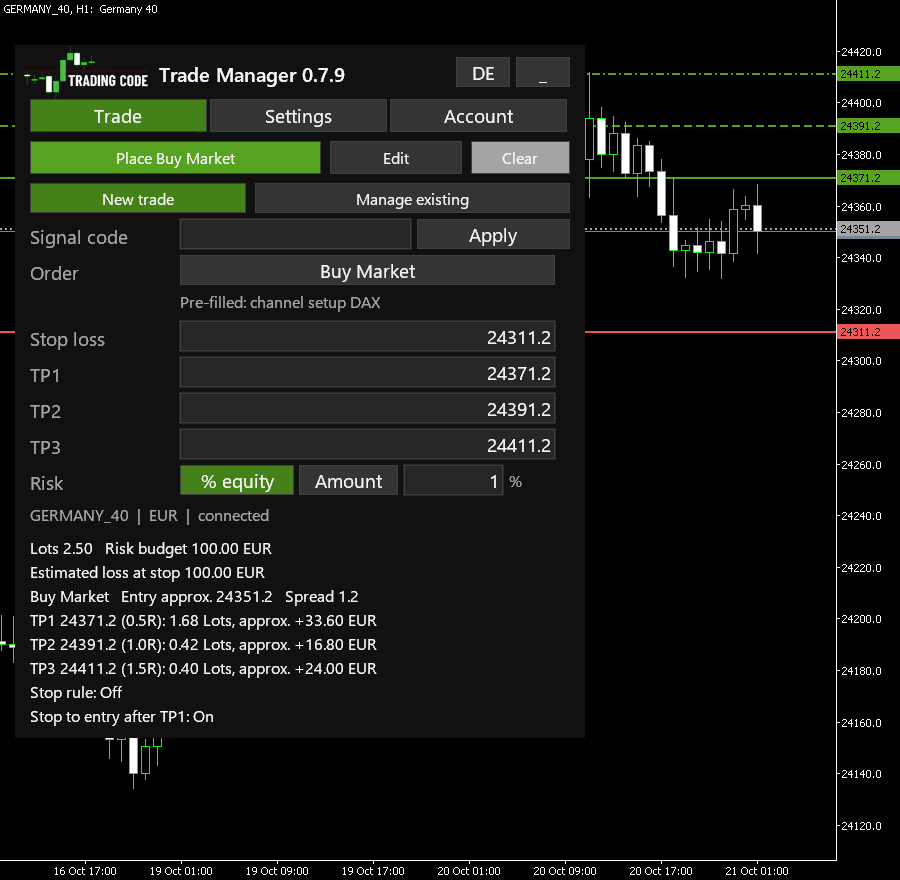Select the red stop loss price label 24311.2
The image size is (900, 880).
coord(868,332)
